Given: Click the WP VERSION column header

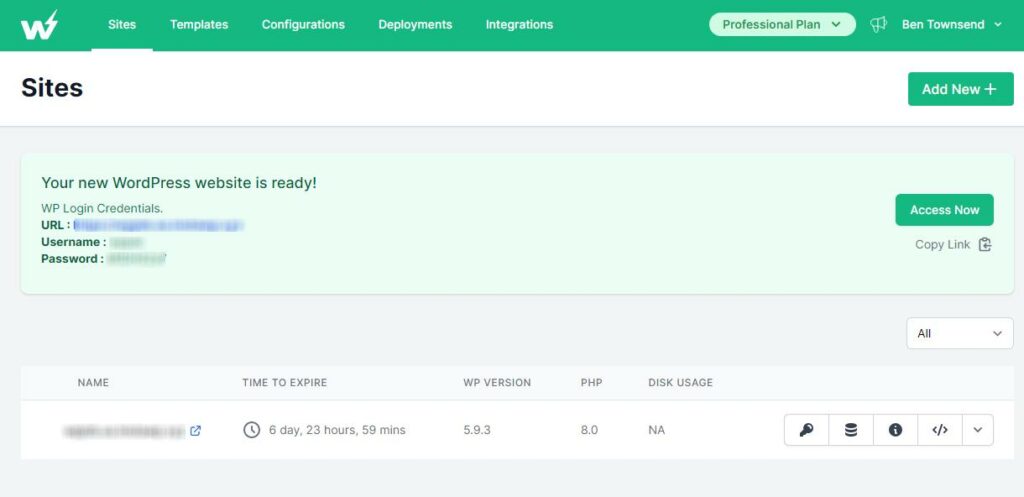Looking at the screenshot, I should (497, 383).
